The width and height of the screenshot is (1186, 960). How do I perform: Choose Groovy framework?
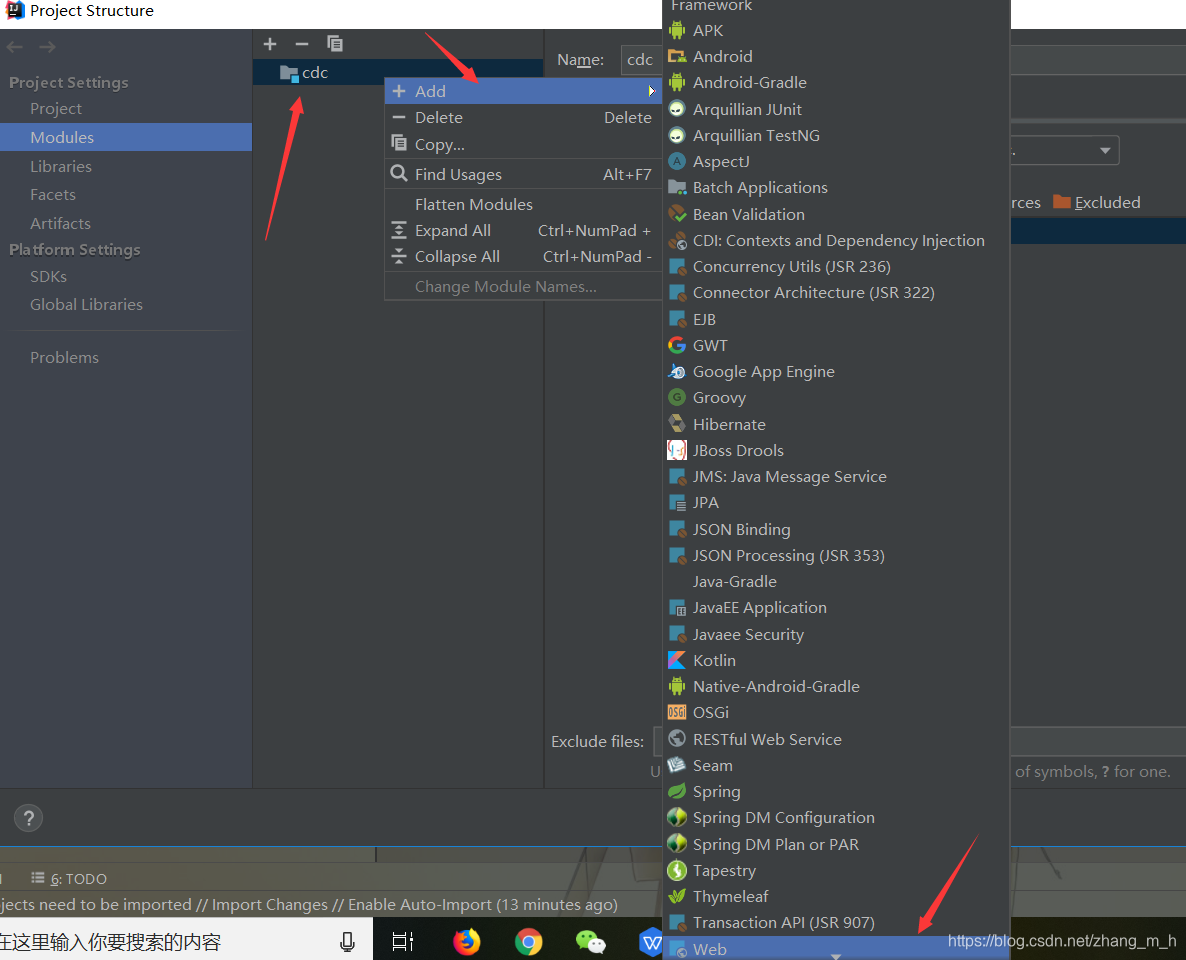(836, 397)
